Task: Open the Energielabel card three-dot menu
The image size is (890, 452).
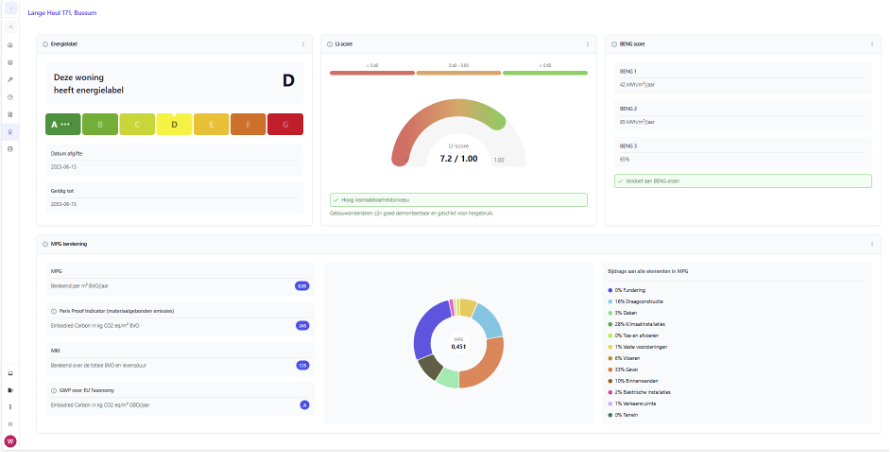Action: pyautogui.click(x=303, y=44)
